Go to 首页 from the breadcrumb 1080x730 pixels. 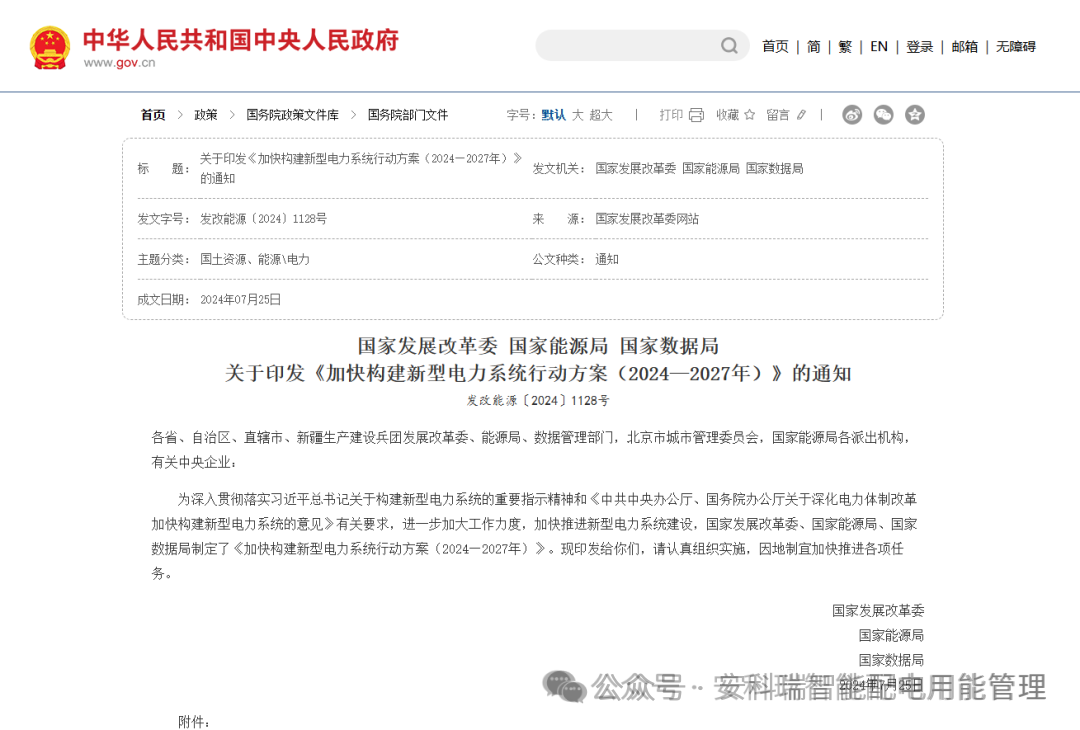tap(152, 115)
